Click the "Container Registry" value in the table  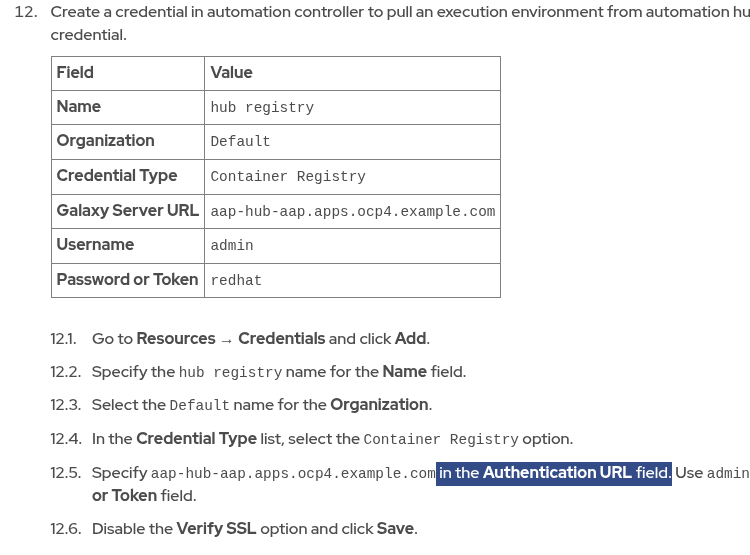(288, 177)
